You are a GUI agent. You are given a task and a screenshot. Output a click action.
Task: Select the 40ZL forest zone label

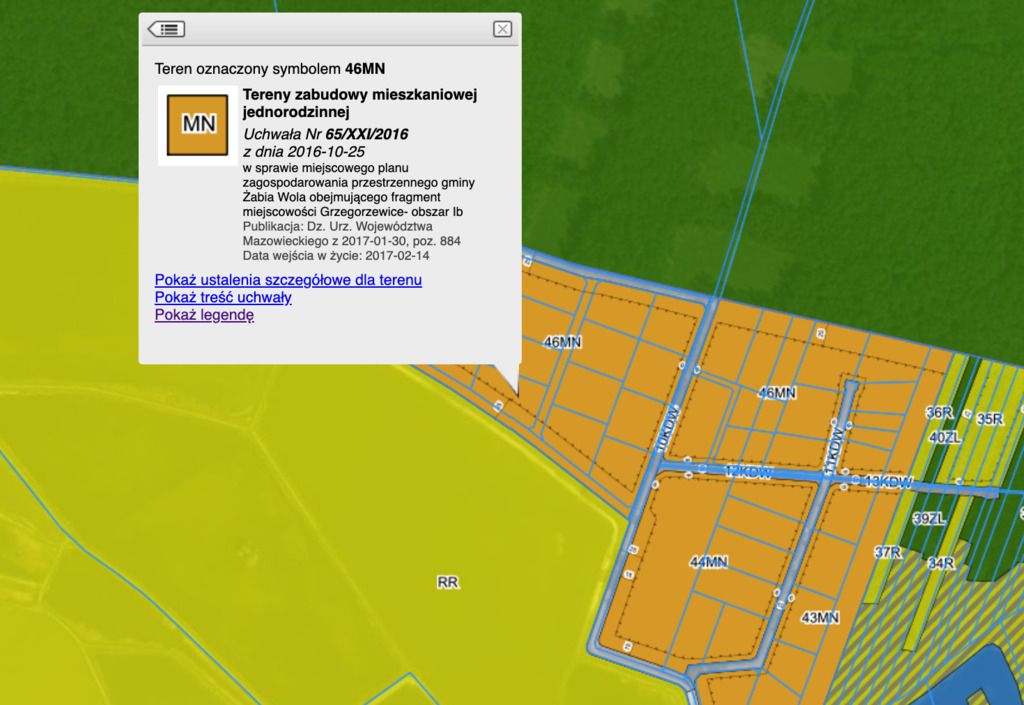pyautogui.click(x=944, y=438)
